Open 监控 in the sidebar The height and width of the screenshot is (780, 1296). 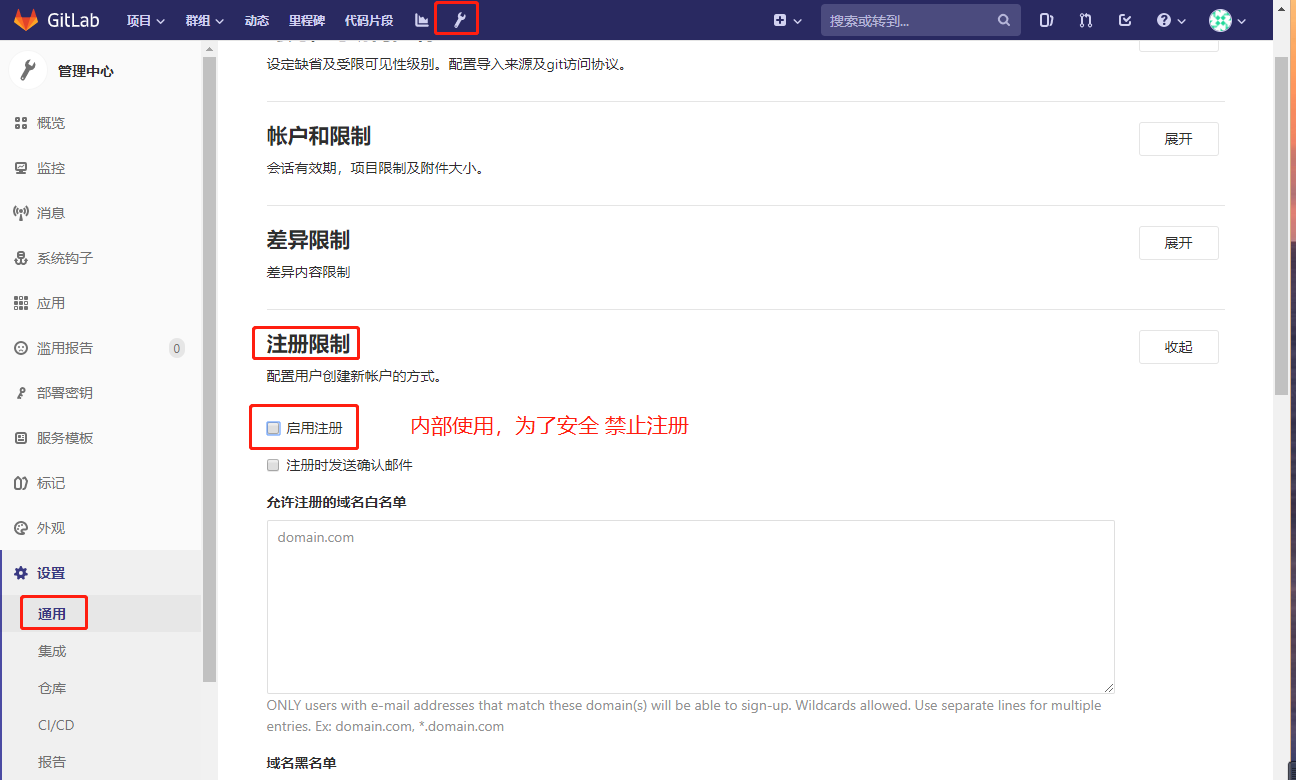tap(51, 168)
